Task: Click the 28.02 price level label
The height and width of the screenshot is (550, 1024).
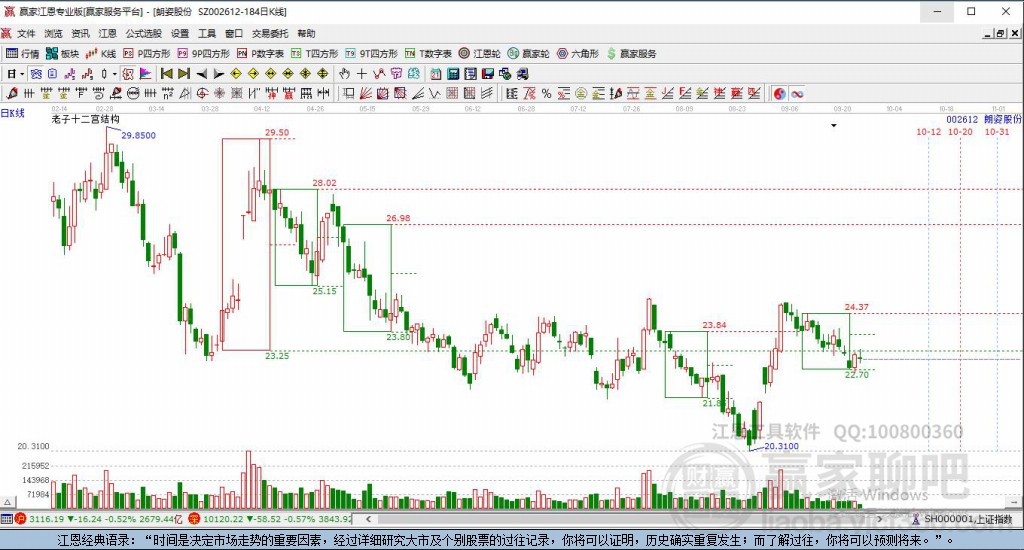Action: (x=325, y=183)
